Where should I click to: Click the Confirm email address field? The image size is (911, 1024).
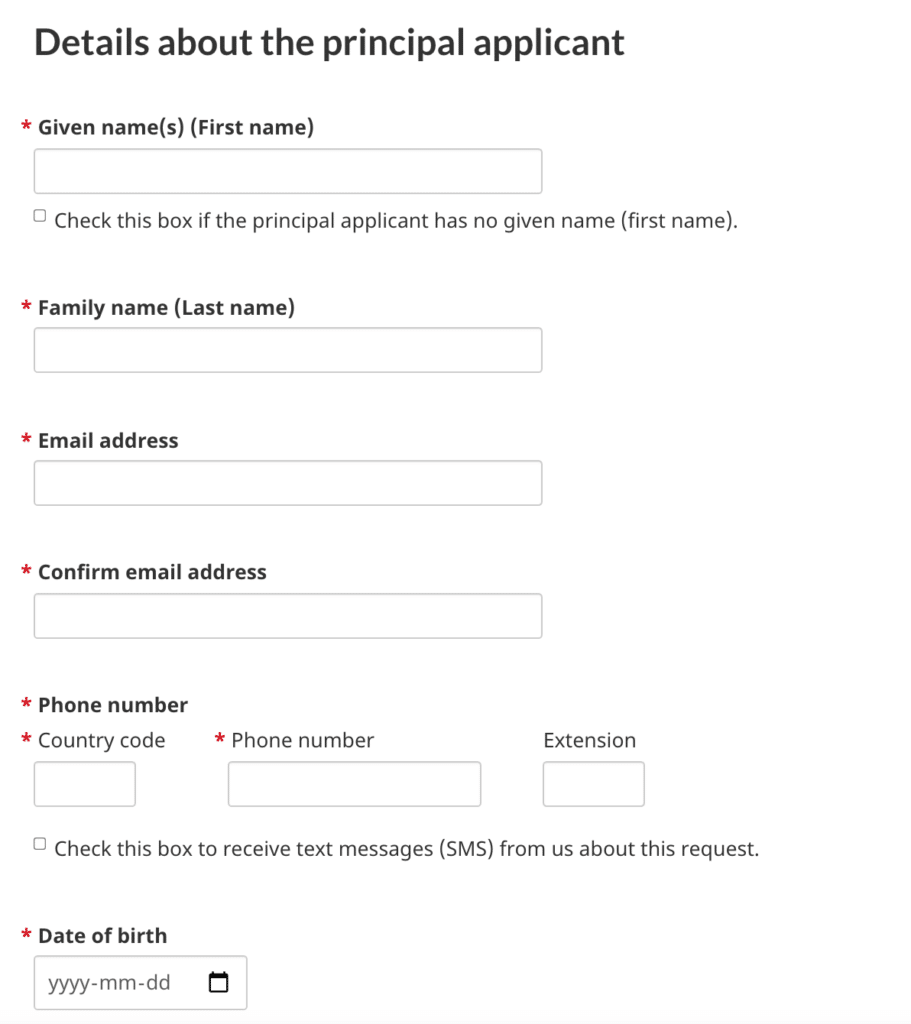(x=288, y=616)
